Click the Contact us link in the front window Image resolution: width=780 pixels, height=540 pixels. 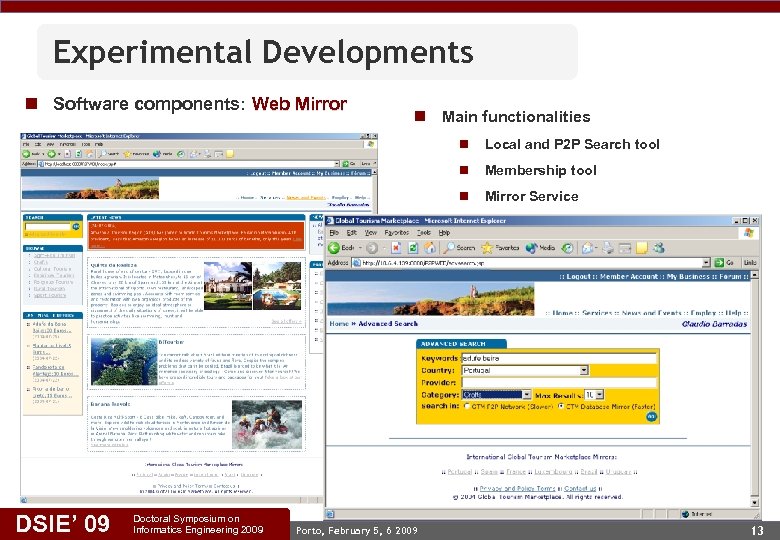coord(580,488)
